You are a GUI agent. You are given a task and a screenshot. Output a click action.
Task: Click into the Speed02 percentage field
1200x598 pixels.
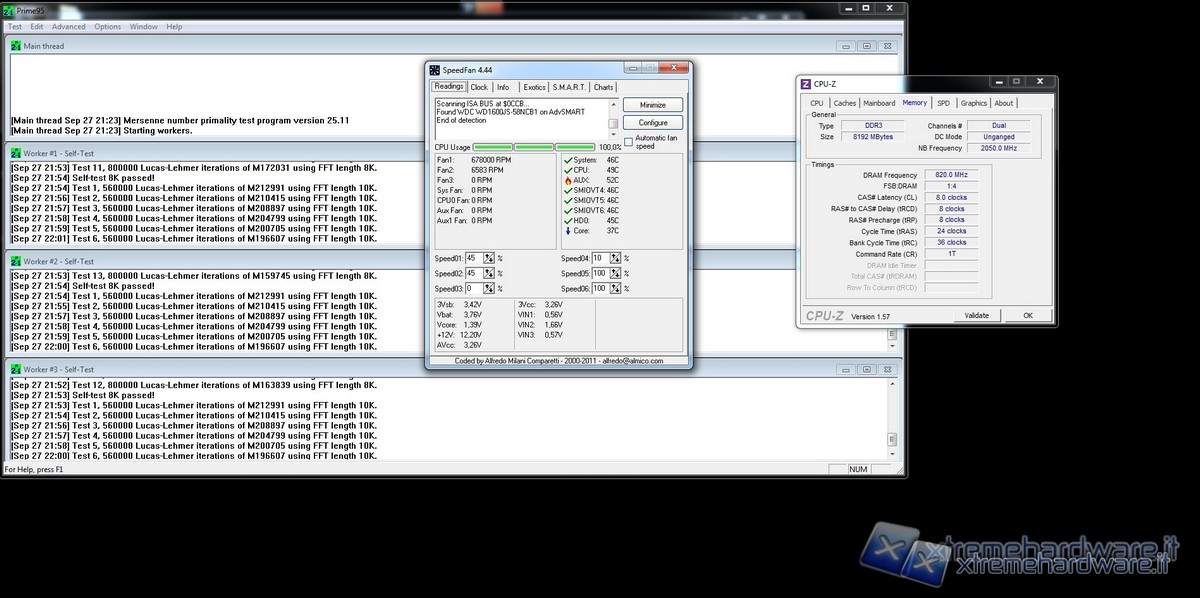click(474, 273)
